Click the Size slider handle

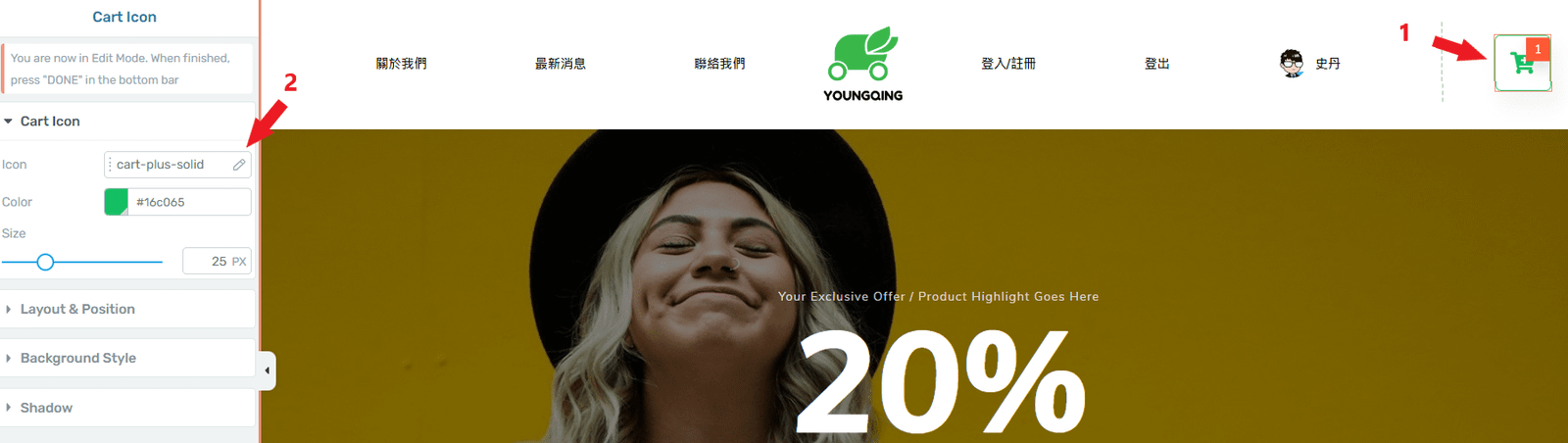(45, 262)
